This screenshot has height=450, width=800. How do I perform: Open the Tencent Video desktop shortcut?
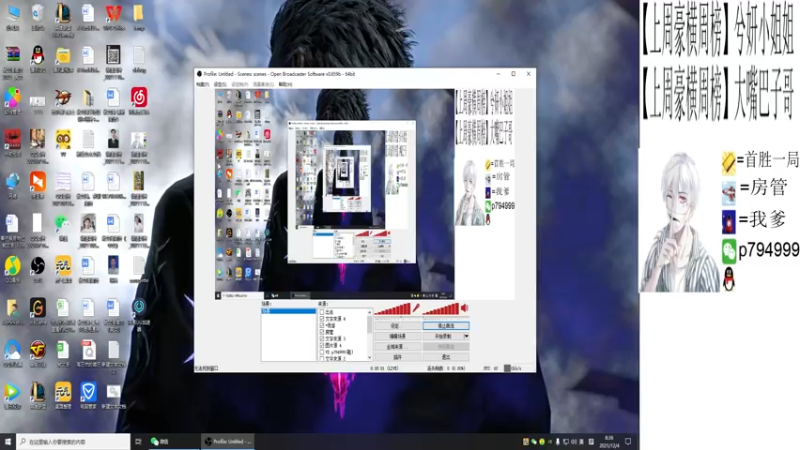13,392
